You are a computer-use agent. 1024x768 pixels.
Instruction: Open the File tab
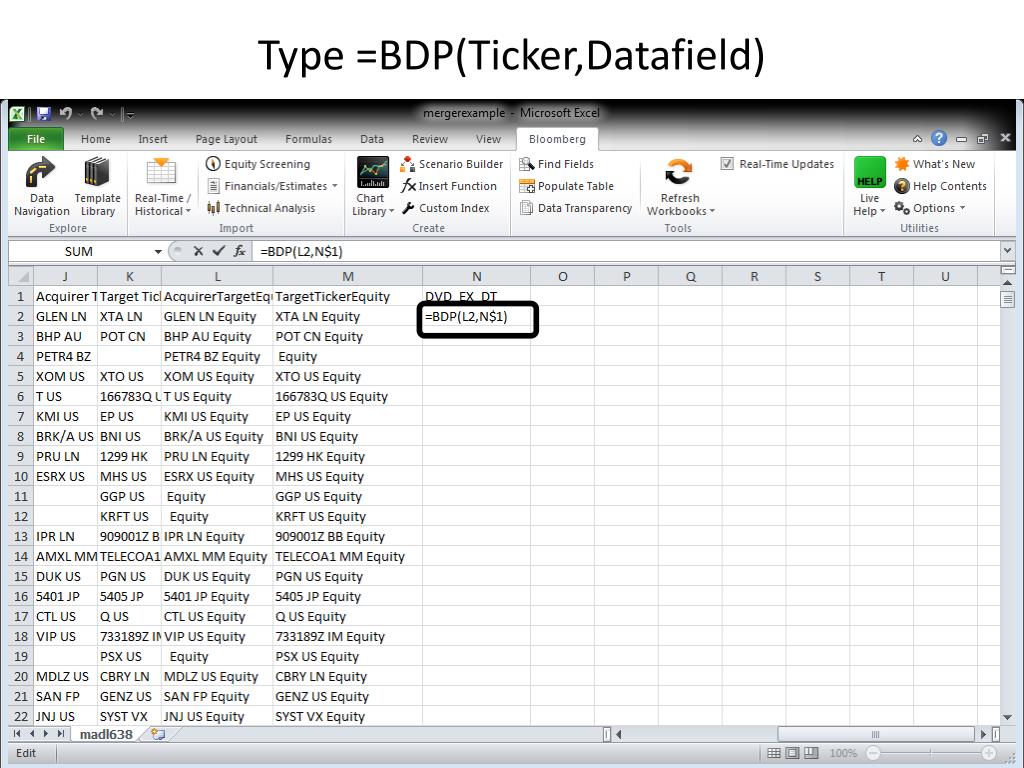36,138
